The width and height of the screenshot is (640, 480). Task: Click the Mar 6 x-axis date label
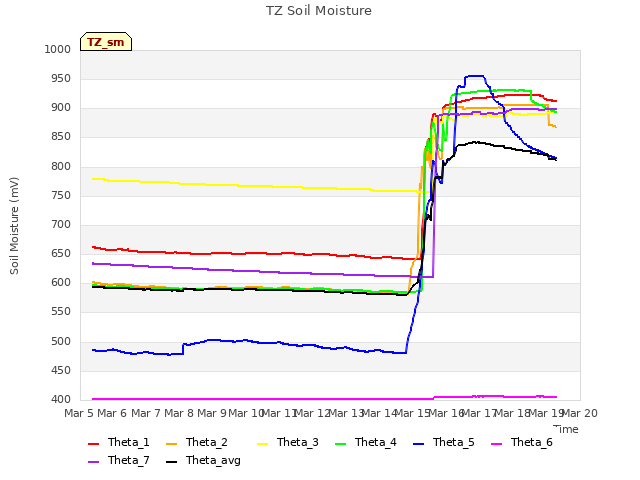112,413
